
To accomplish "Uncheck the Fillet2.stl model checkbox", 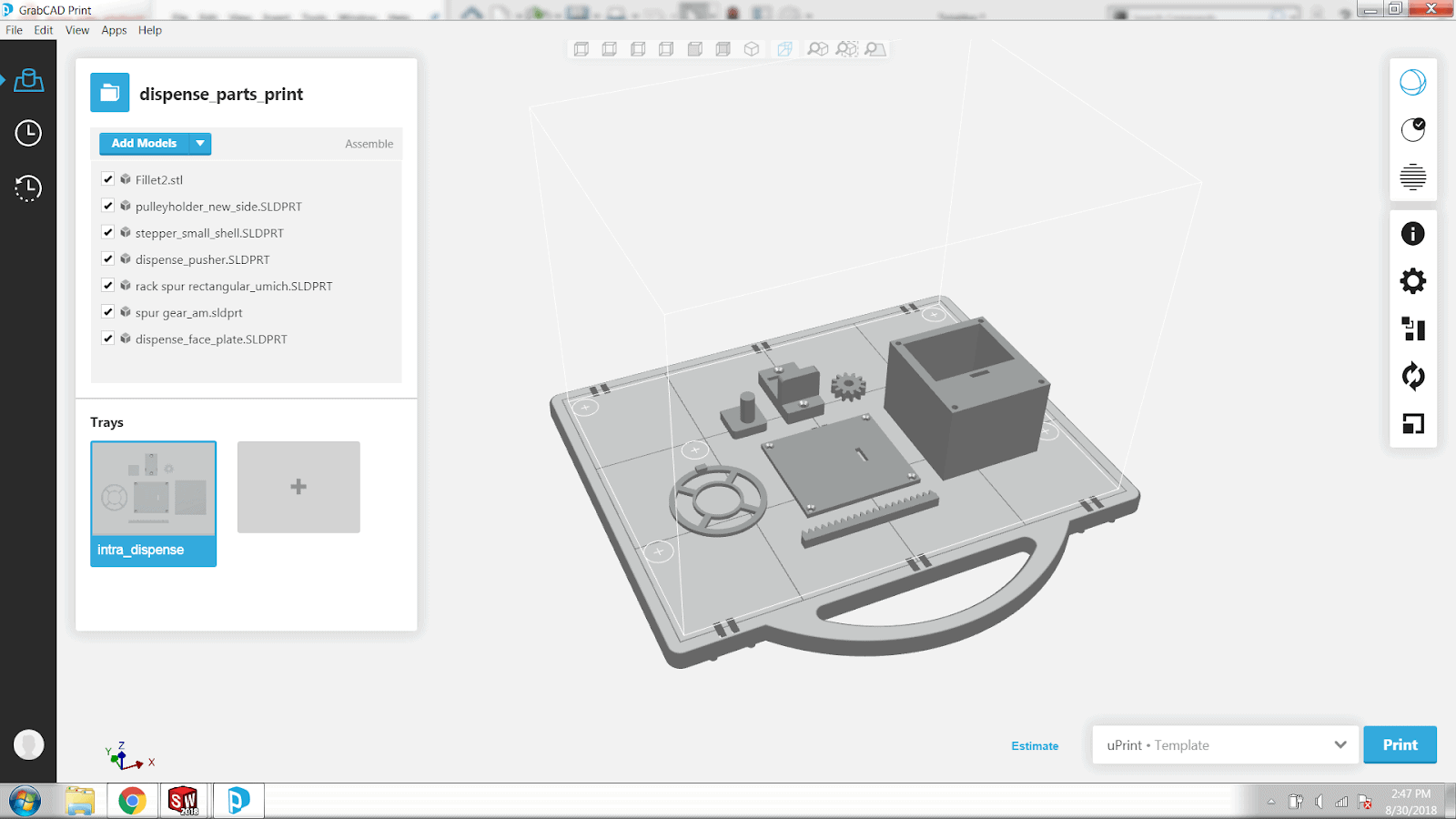I will pyautogui.click(x=108, y=179).
